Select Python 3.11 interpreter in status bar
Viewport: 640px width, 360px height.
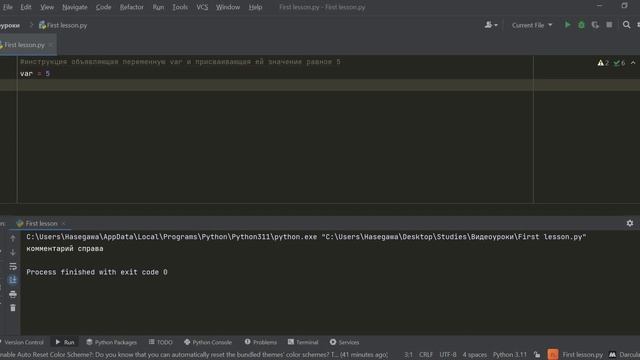click(510, 355)
